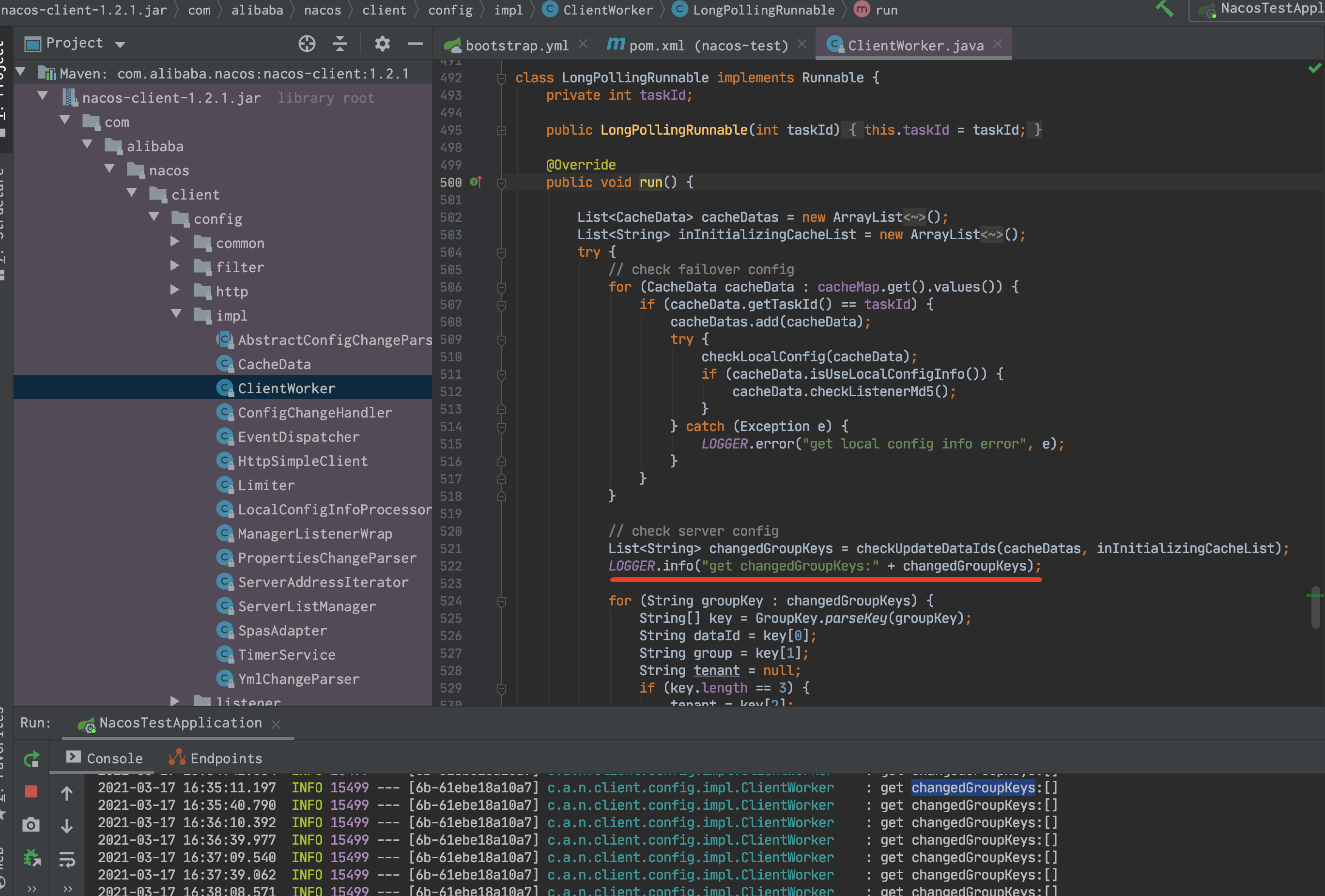Close the NacosTestApplication run tab
This screenshot has width=1325, height=896.
[x=276, y=725]
